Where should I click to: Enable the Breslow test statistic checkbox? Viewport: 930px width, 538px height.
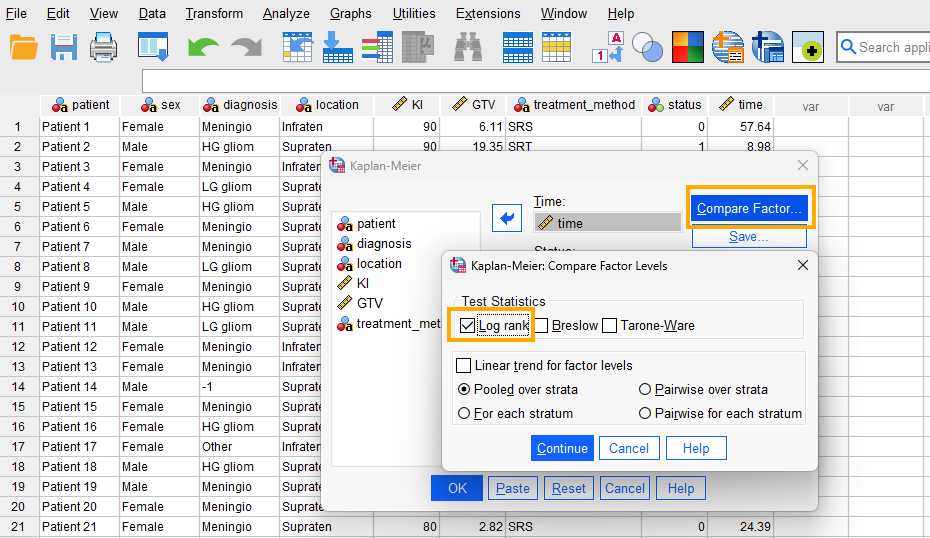point(541,325)
